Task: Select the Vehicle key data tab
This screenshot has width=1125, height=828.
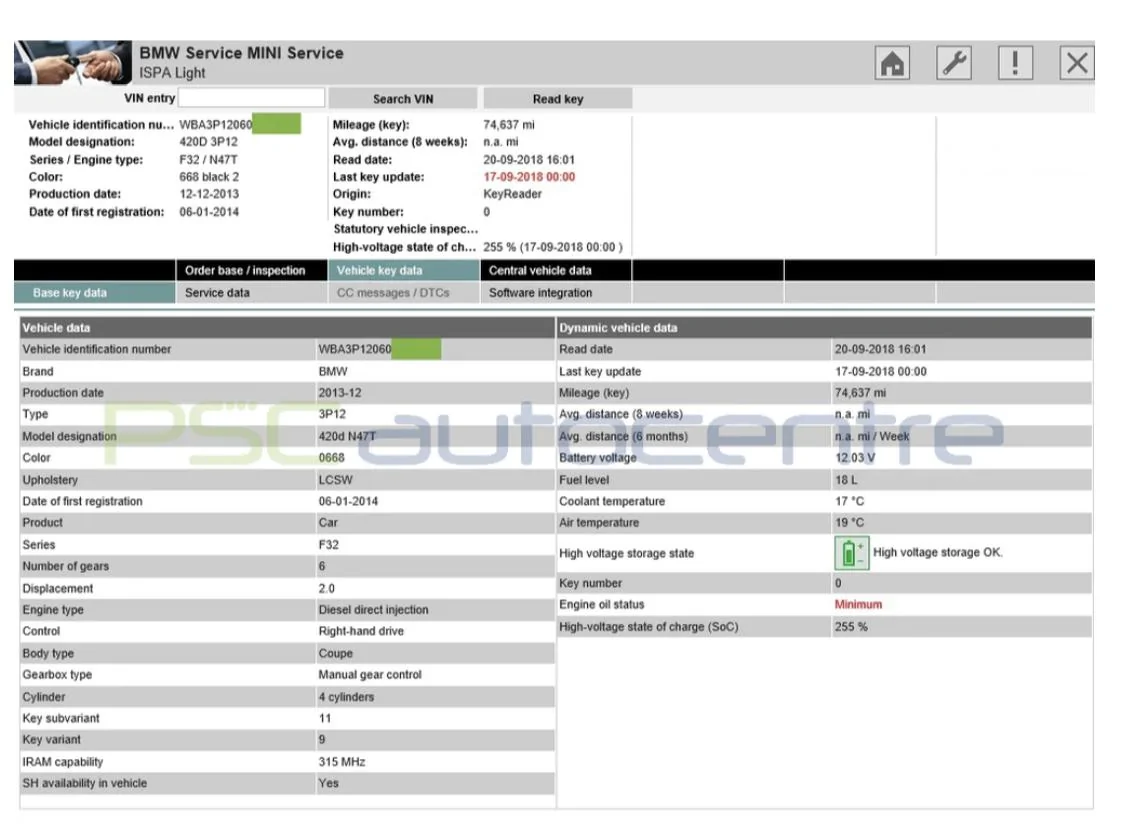Action: [x=404, y=270]
